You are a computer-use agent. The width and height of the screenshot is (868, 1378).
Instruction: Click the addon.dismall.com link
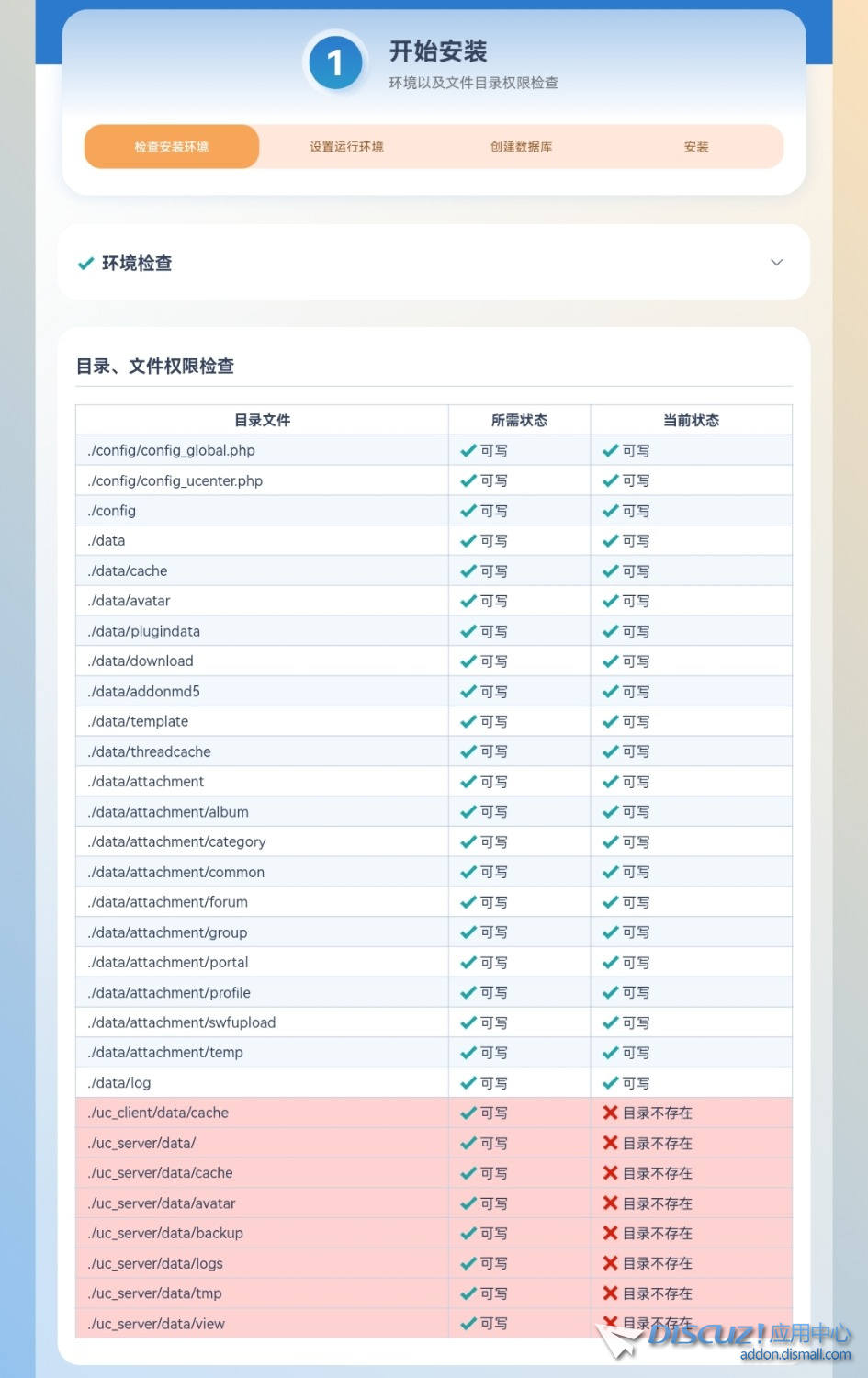click(x=795, y=1354)
